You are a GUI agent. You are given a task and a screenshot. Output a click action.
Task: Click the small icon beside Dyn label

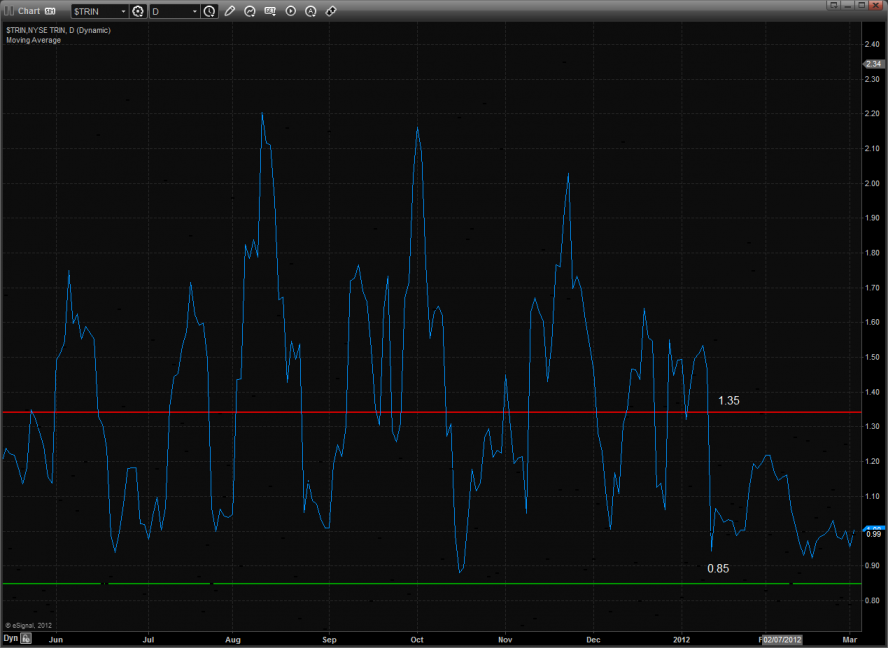coord(26,637)
